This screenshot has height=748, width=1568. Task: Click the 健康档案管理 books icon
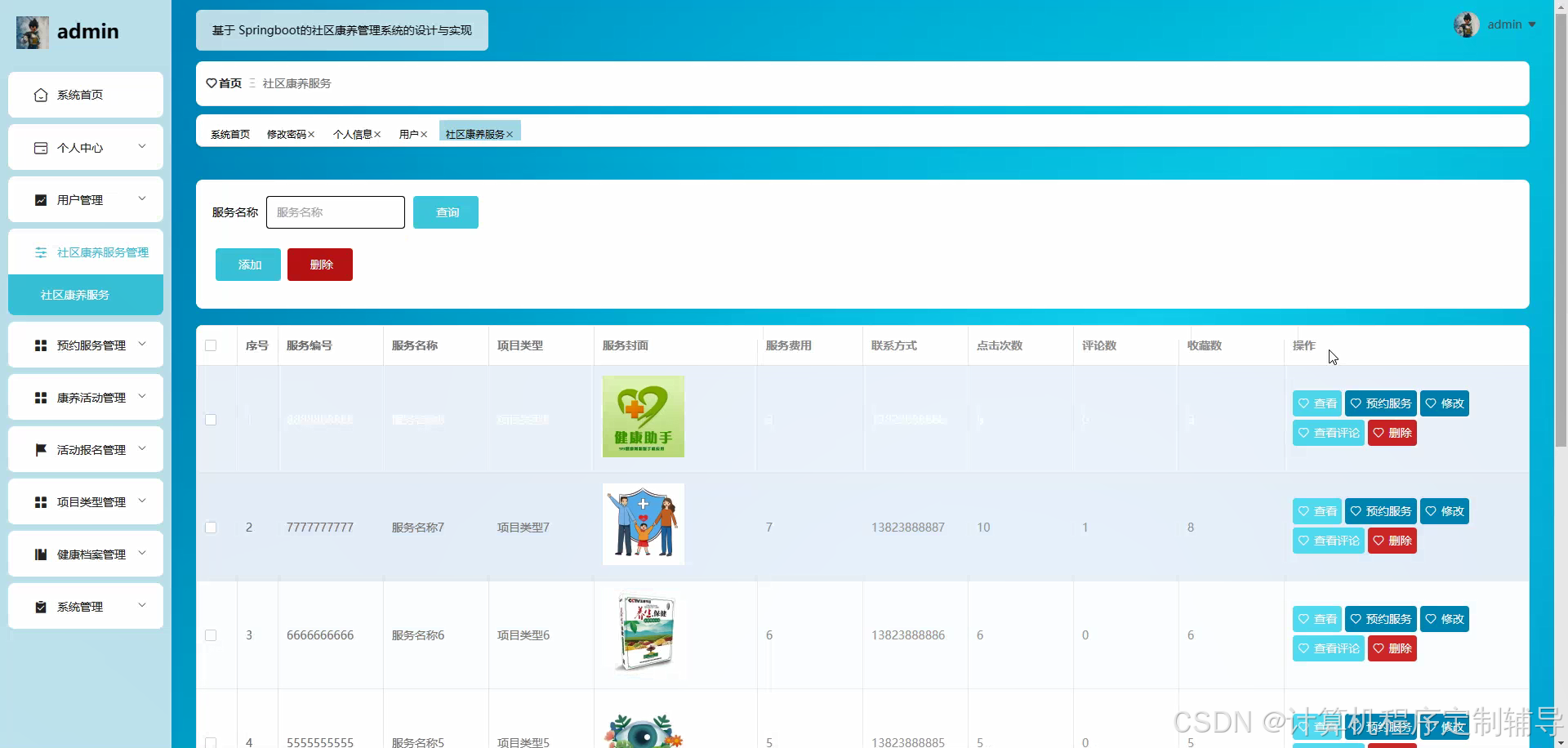(41, 554)
